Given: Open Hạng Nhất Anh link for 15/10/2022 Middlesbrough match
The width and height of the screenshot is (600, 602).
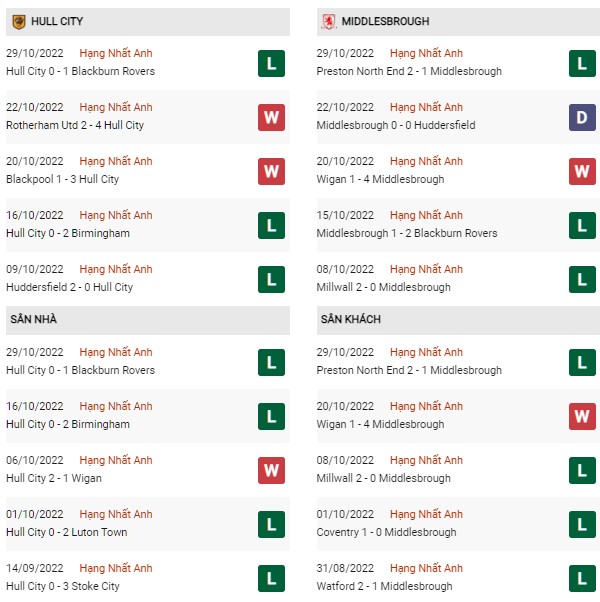Looking at the screenshot, I should (426, 215).
